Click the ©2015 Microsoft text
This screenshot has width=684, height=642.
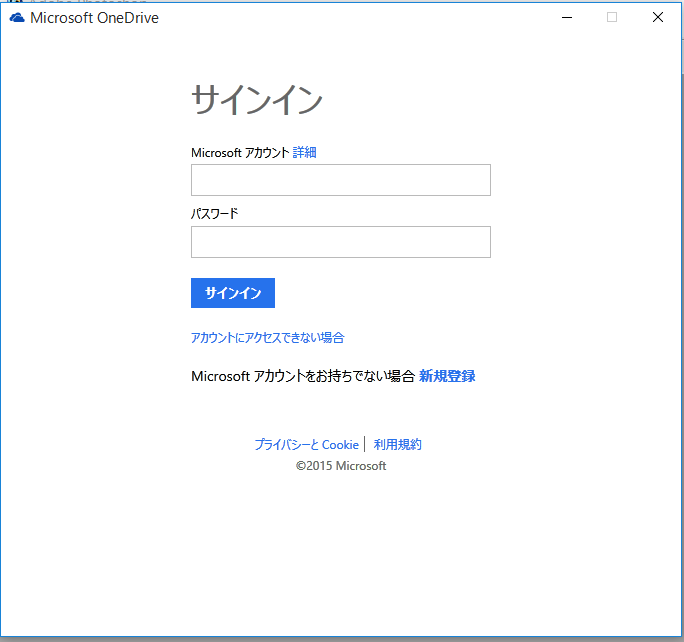[341, 466]
